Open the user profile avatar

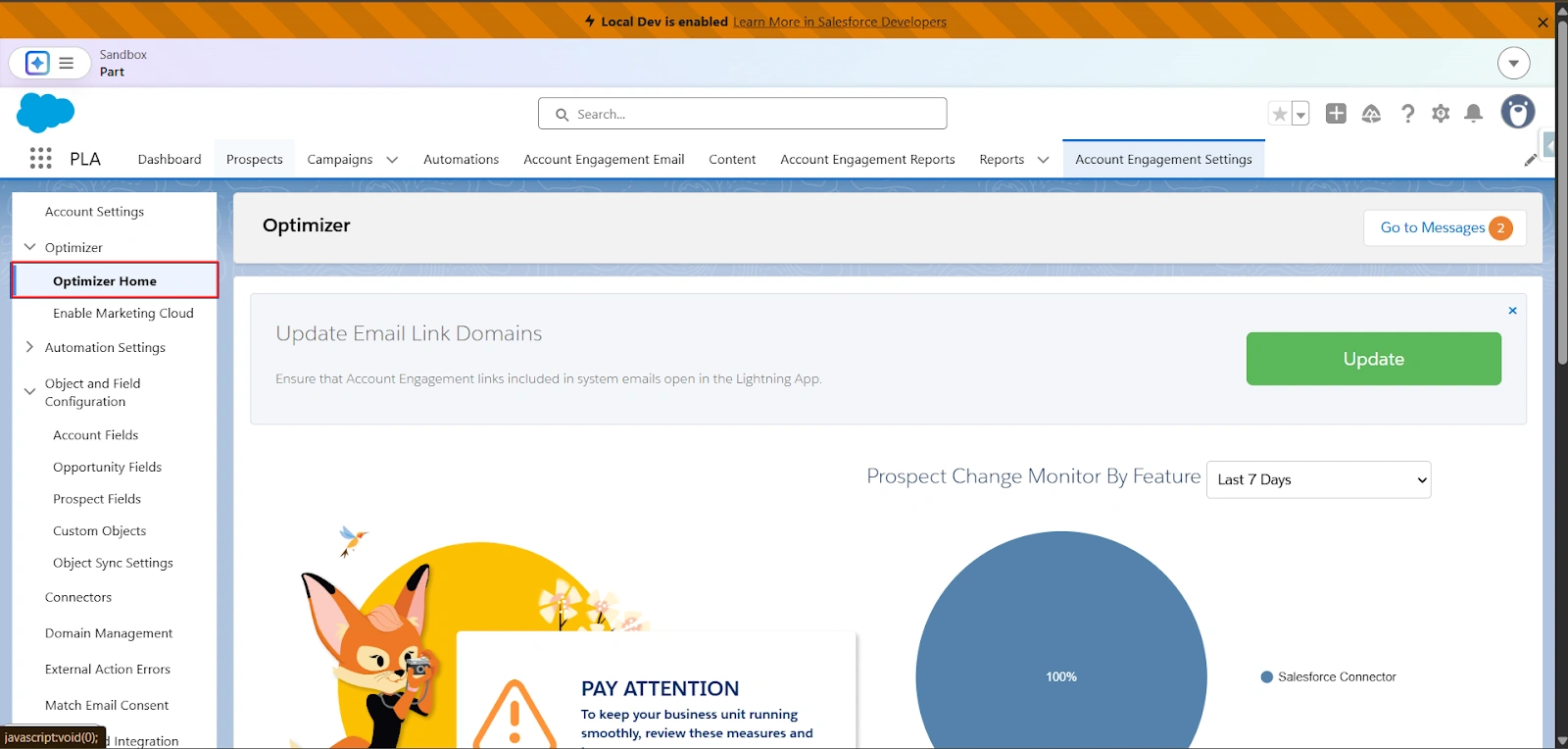pyautogui.click(x=1518, y=112)
